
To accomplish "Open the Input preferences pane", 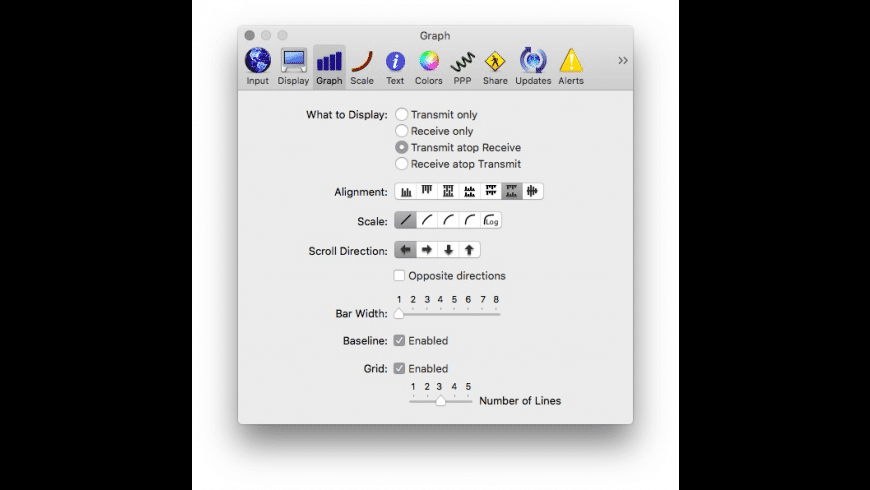I will (257, 67).
